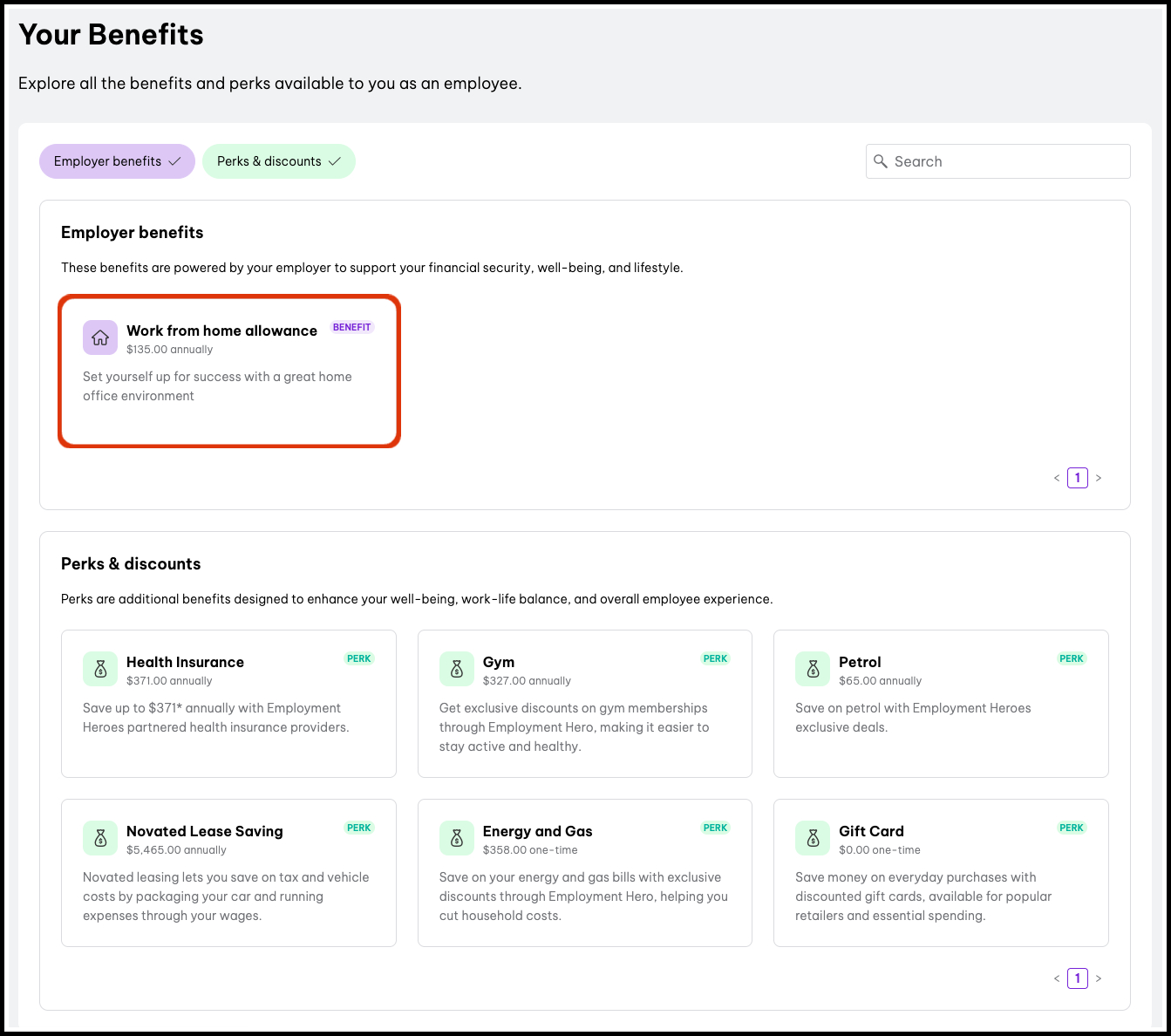The width and height of the screenshot is (1171, 1036).
Task: Click the Gym perk money bag icon
Action: (x=456, y=669)
